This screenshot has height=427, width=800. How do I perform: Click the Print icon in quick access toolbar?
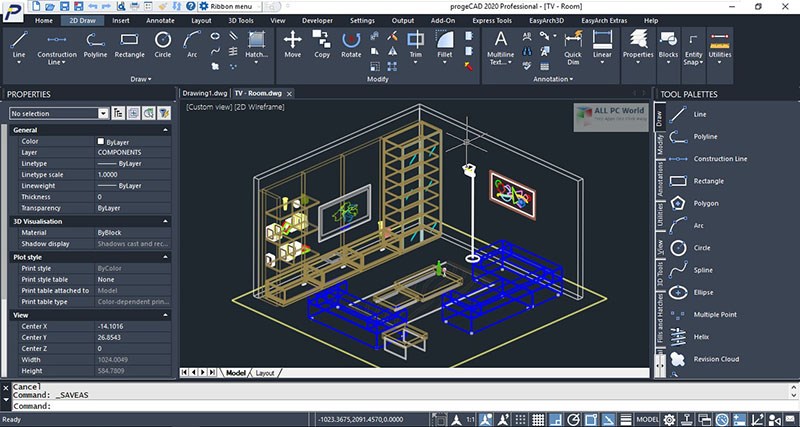[135, 7]
